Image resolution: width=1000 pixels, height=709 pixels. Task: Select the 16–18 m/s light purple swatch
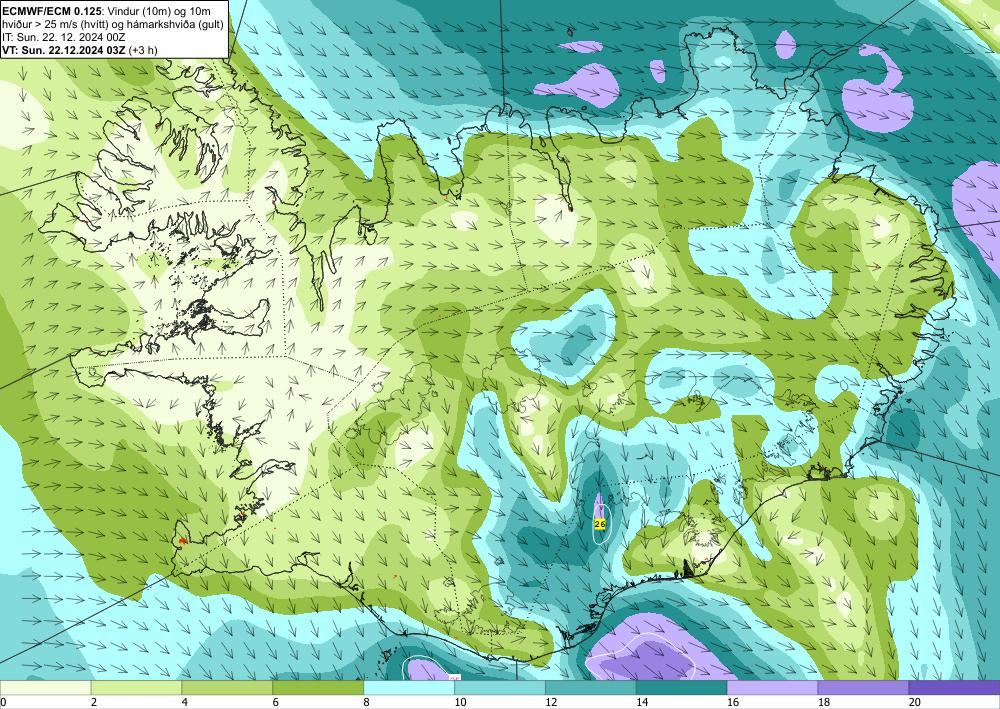(772, 688)
